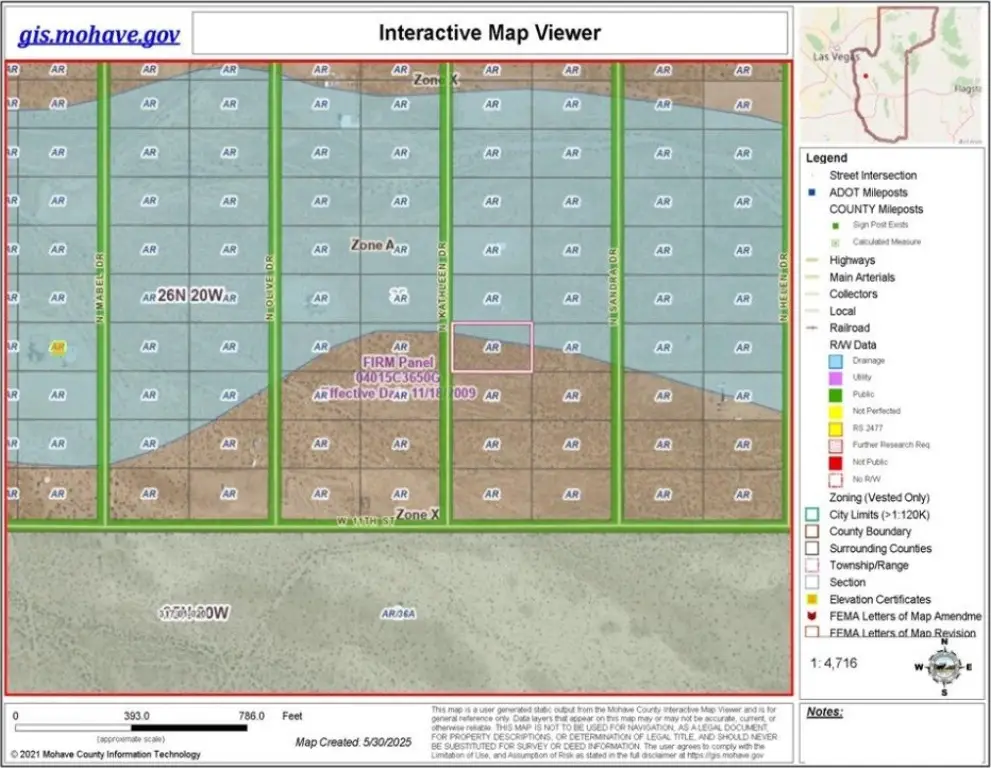This screenshot has width=991, height=768.
Task: Click the Calculated Measure legend icon
Action: (835, 242)
